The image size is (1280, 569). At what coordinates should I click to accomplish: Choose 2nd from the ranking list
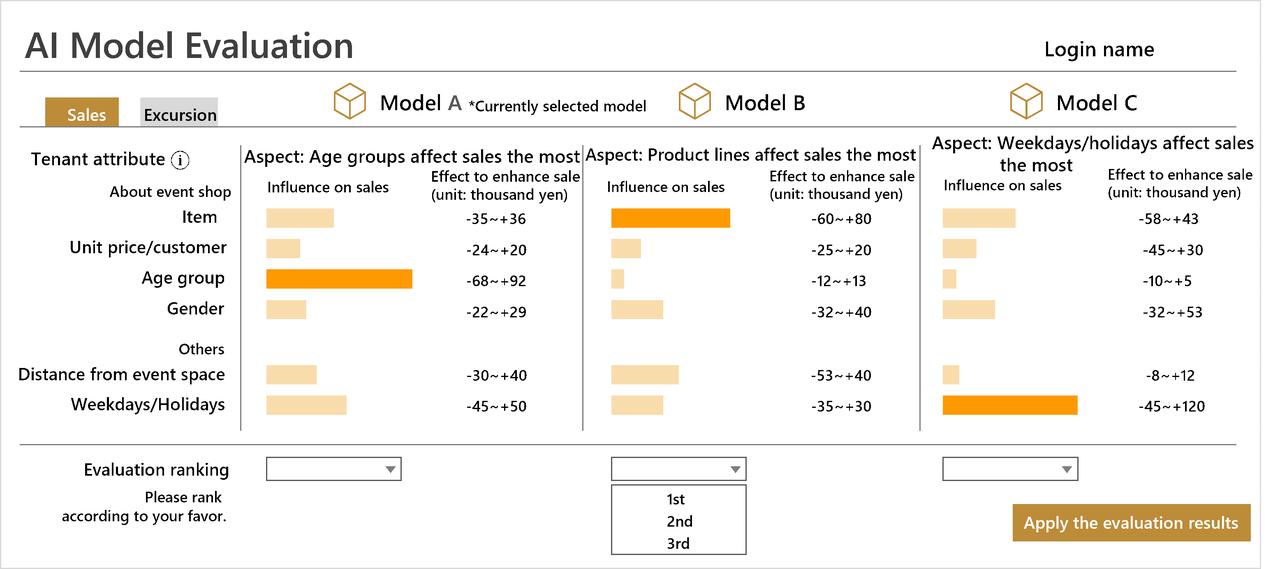pos(678,521)
